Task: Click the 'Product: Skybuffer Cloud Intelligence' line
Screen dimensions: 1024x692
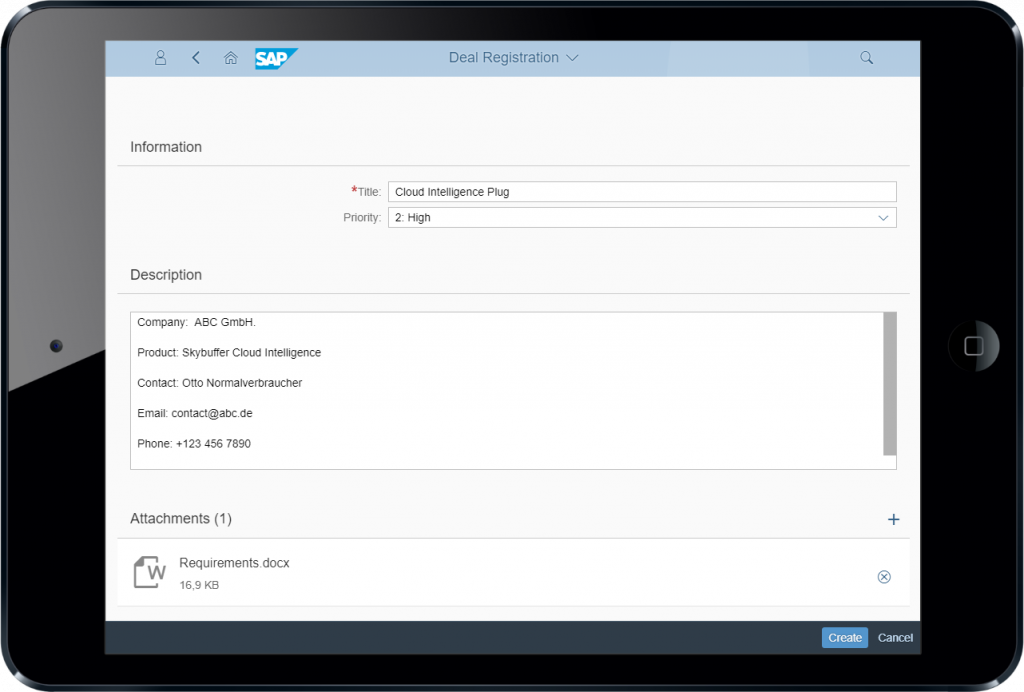Action: click(229, 353)
